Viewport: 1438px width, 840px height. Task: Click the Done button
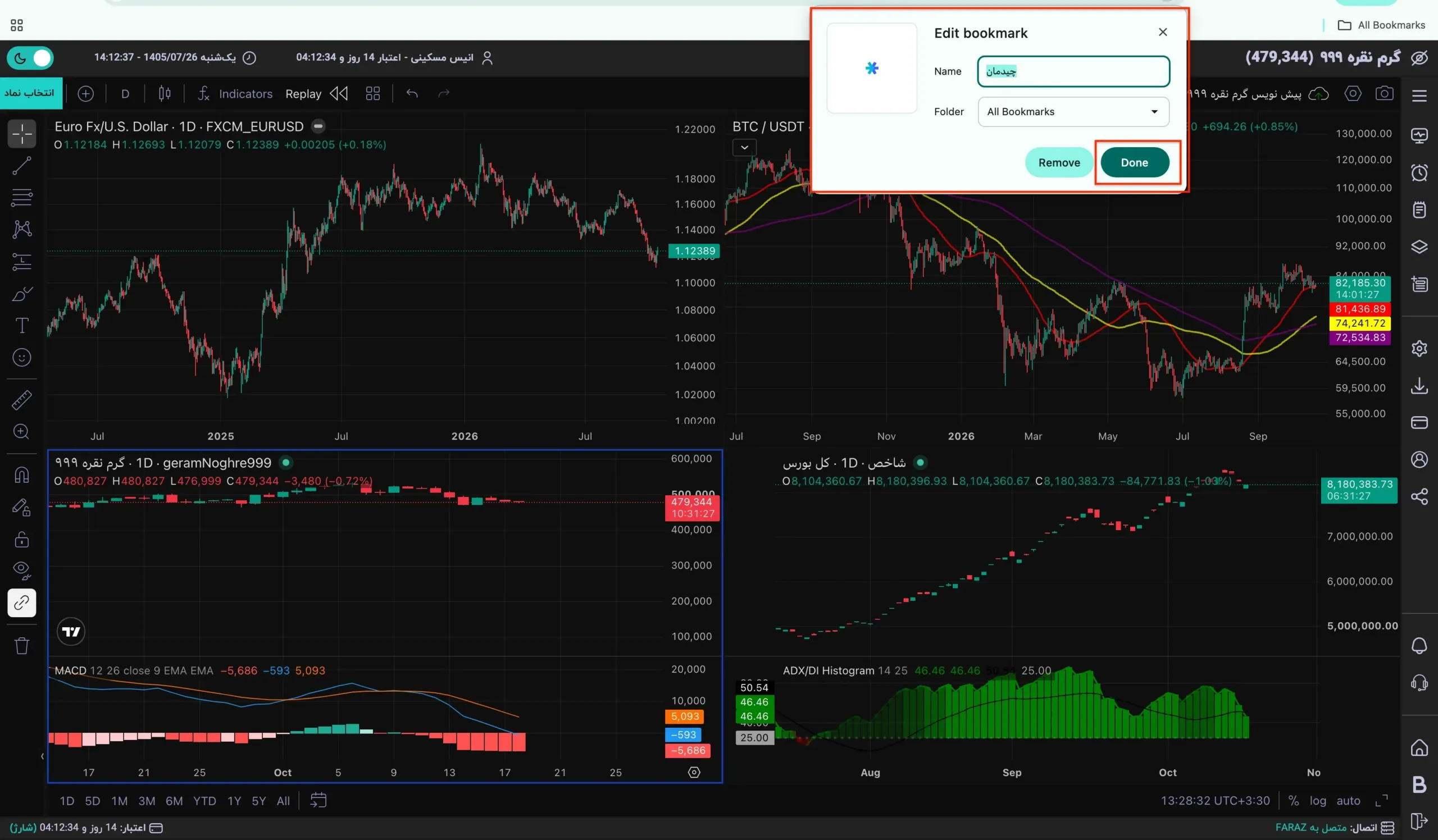1135,162
